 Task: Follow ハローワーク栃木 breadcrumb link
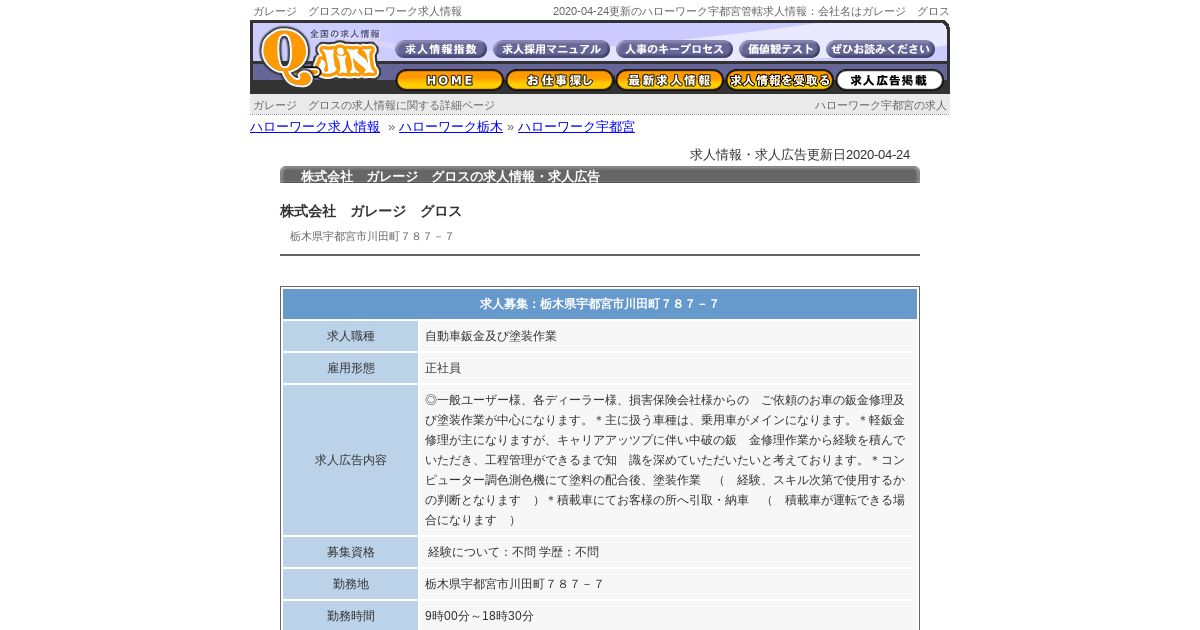[x=451, y=127]
